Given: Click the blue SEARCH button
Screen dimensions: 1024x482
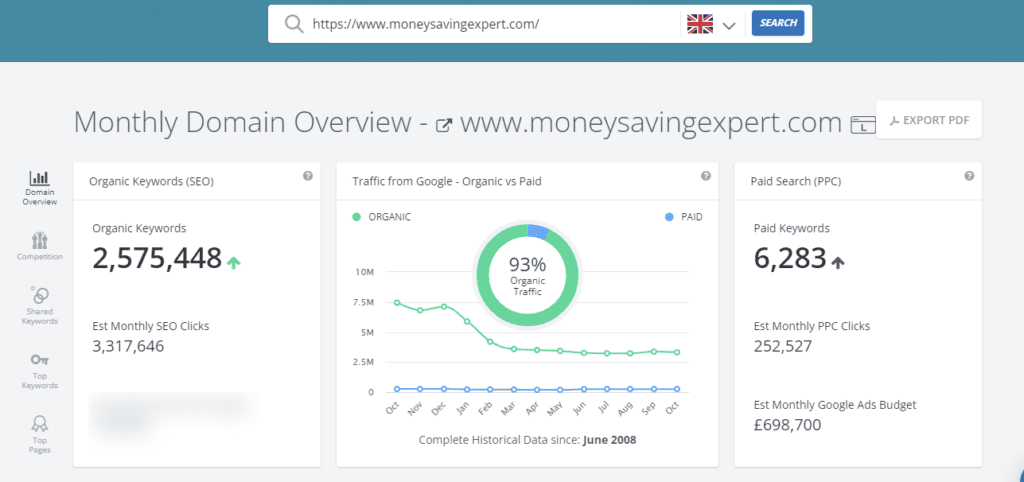Looking at the screenshot, I should [777, 23].
